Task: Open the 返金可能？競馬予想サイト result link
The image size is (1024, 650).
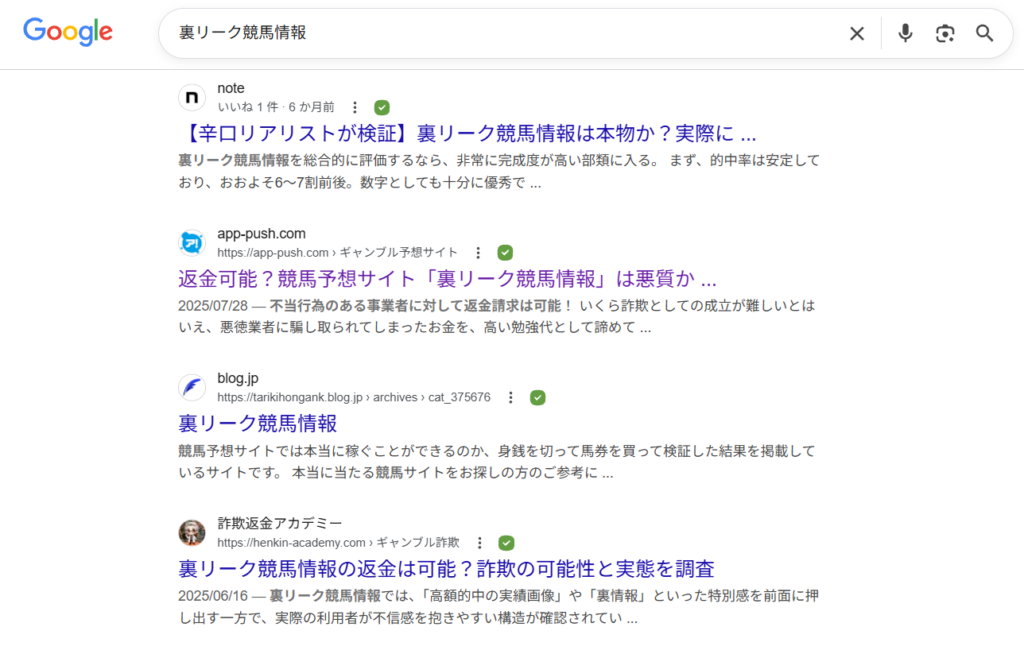Action: point(447,280)
